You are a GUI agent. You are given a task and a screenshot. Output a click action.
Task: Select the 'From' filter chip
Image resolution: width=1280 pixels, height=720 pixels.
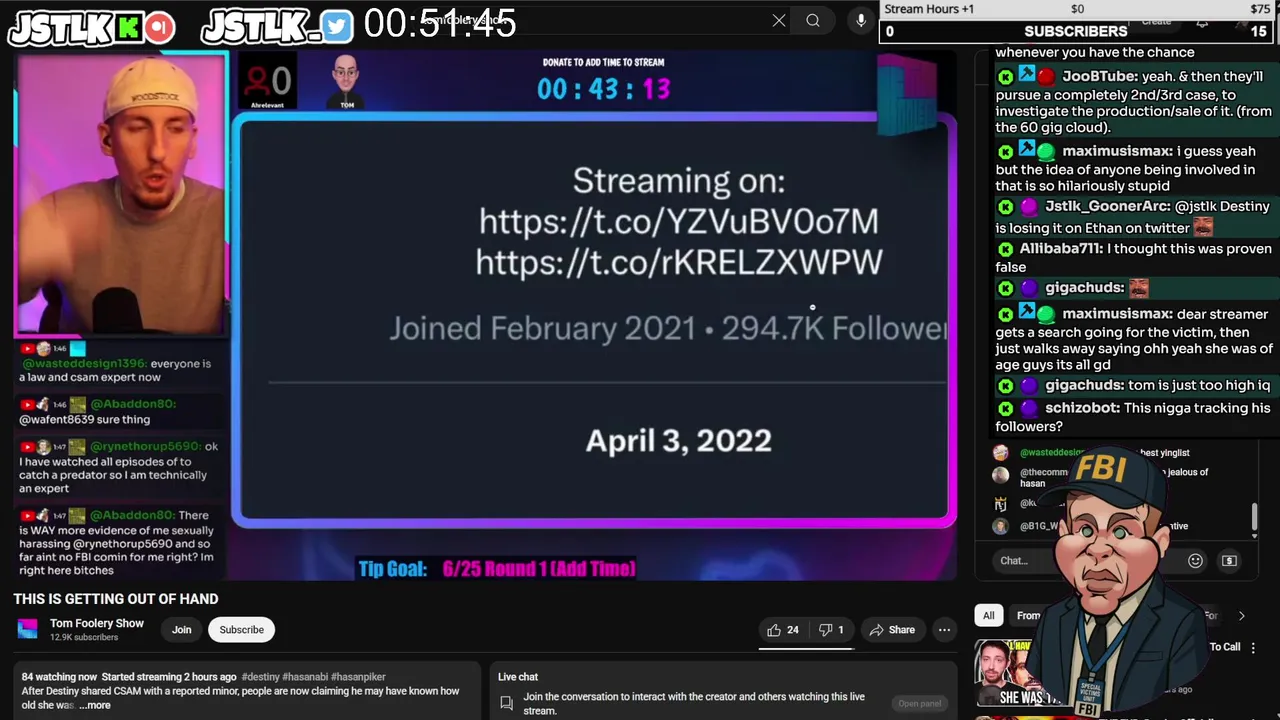tap(1028, 616)
